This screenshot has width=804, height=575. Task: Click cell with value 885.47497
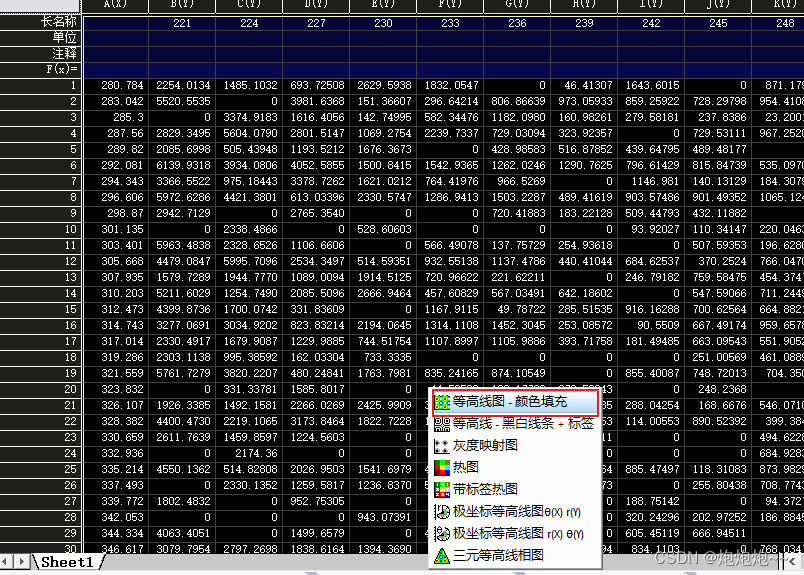(x=651, y=469)
